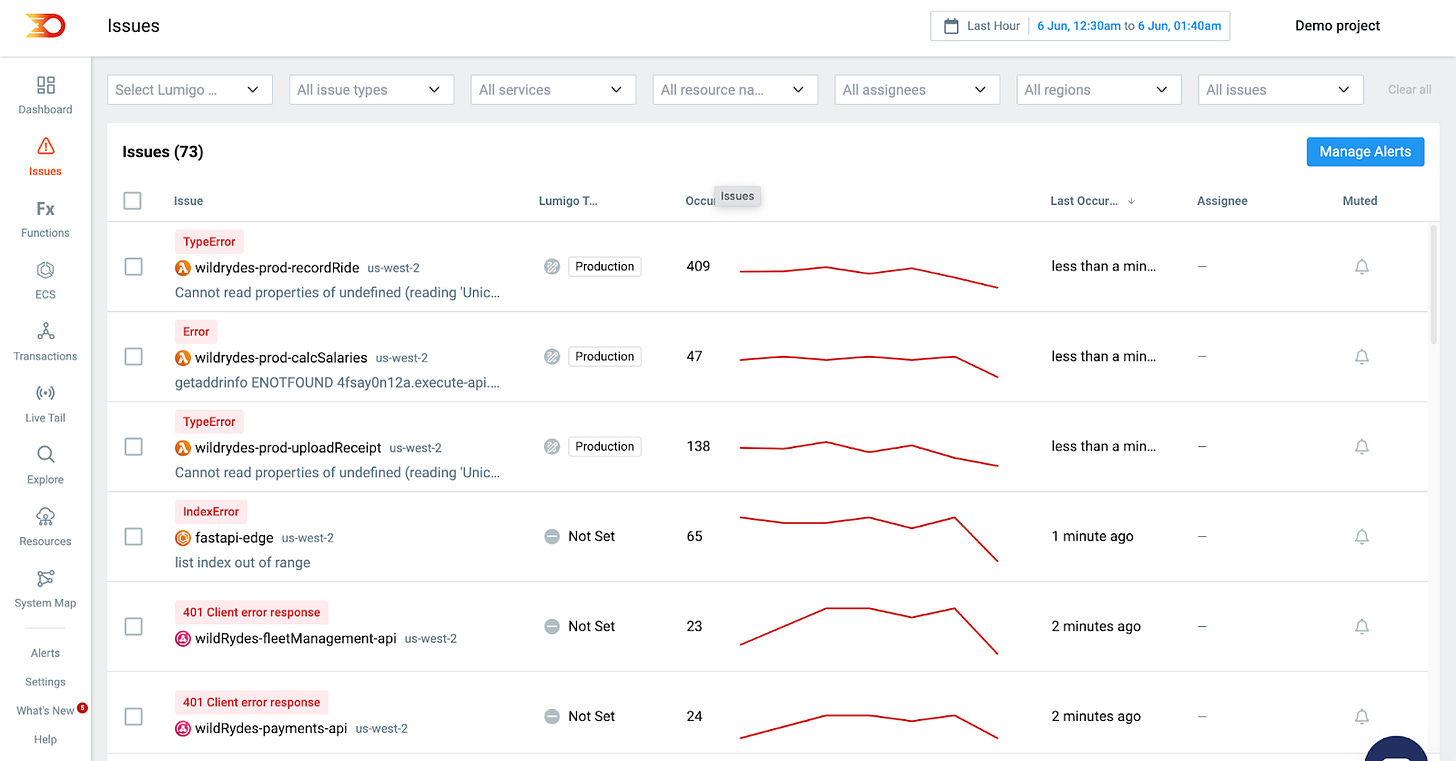Open the Functions Fx icon
Screen dimensions: 1456x761
45,209
